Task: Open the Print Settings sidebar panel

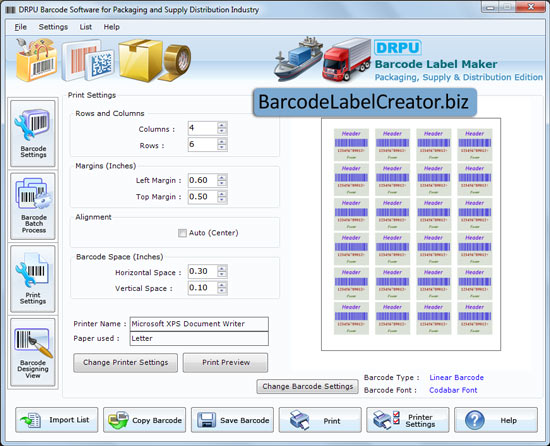Action: point(33,279)
